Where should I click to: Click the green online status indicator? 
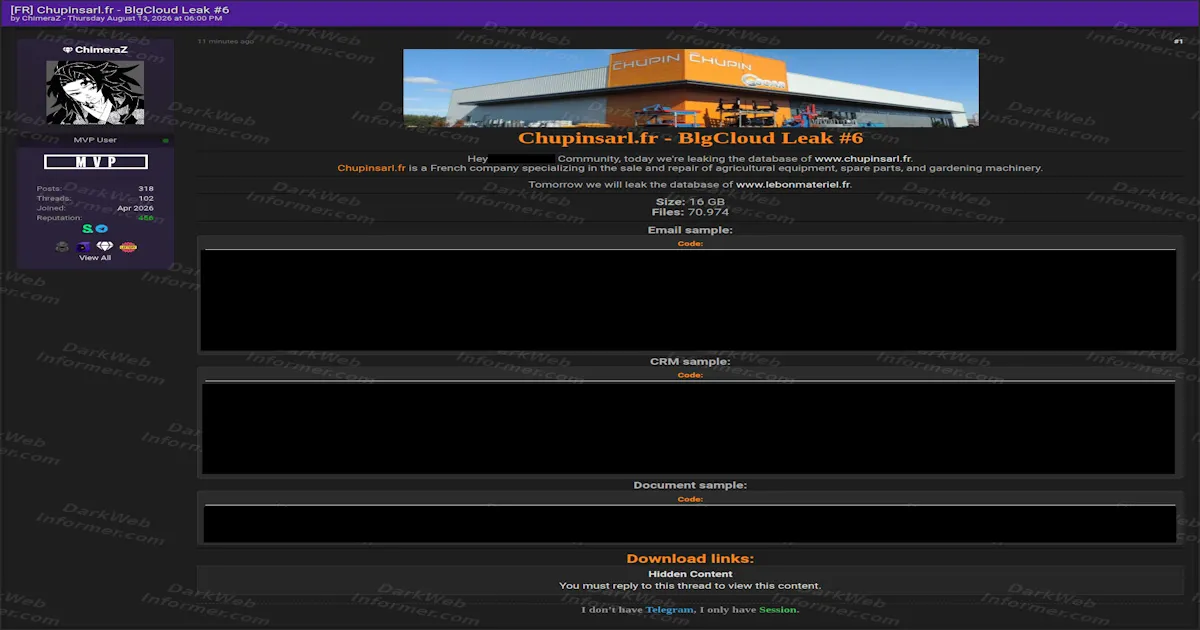[166, 140]
